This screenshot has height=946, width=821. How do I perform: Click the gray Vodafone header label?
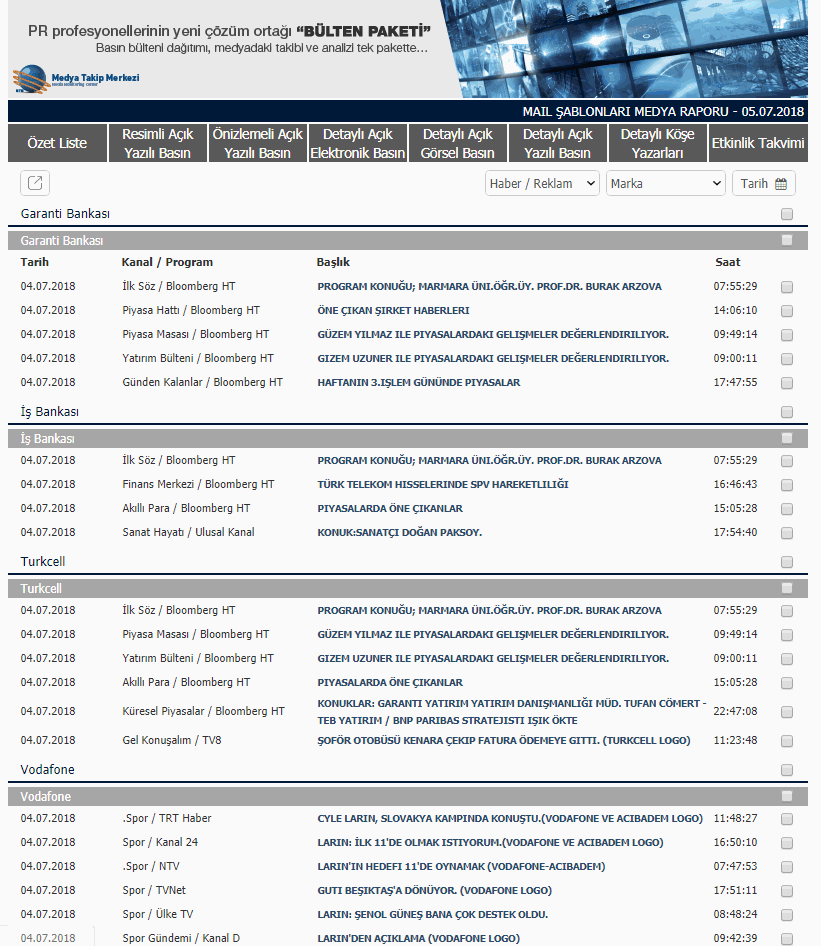pyautogui.click(x=46, y=797)
